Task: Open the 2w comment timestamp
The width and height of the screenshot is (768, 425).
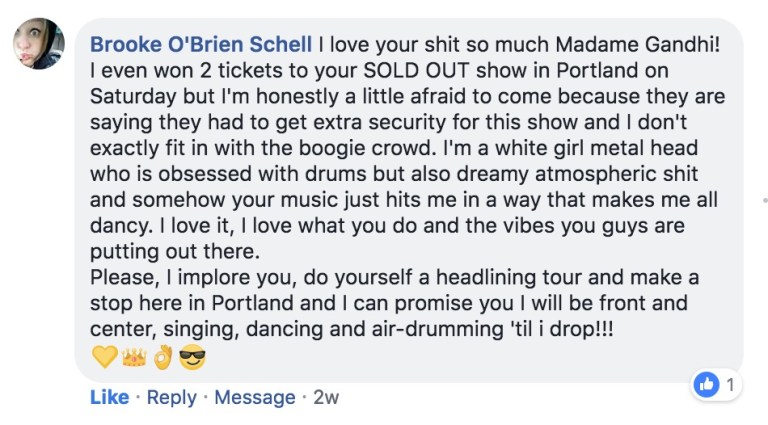Action: tap(326, 397)
